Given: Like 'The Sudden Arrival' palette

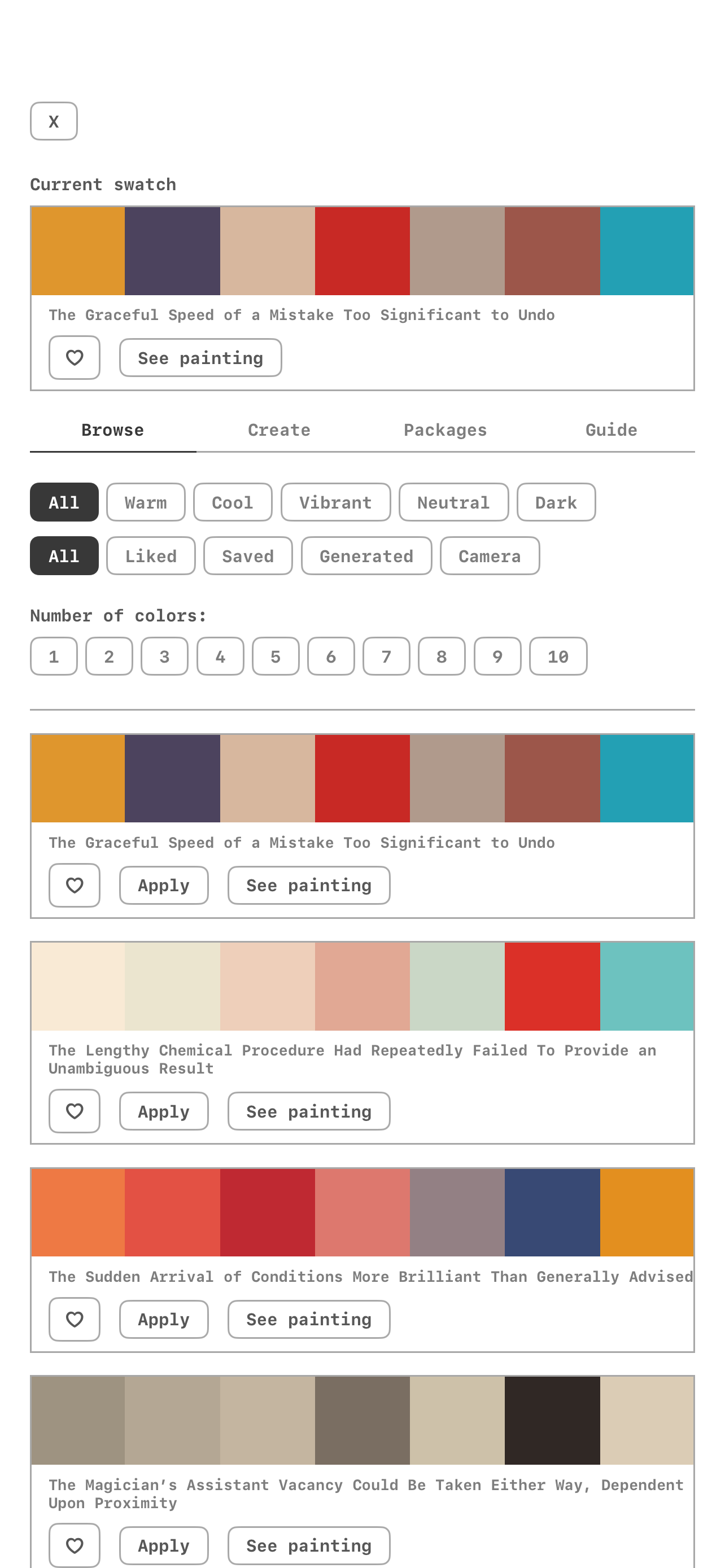Looking at the screenshot, I should click(x=73, y=1319).
